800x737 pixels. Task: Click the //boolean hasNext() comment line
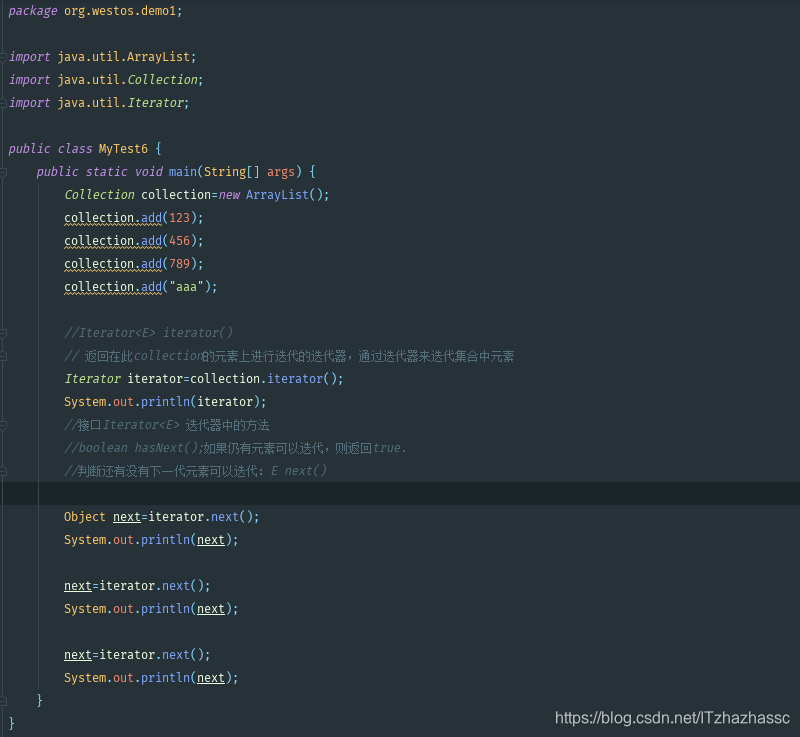click(236, 448)
